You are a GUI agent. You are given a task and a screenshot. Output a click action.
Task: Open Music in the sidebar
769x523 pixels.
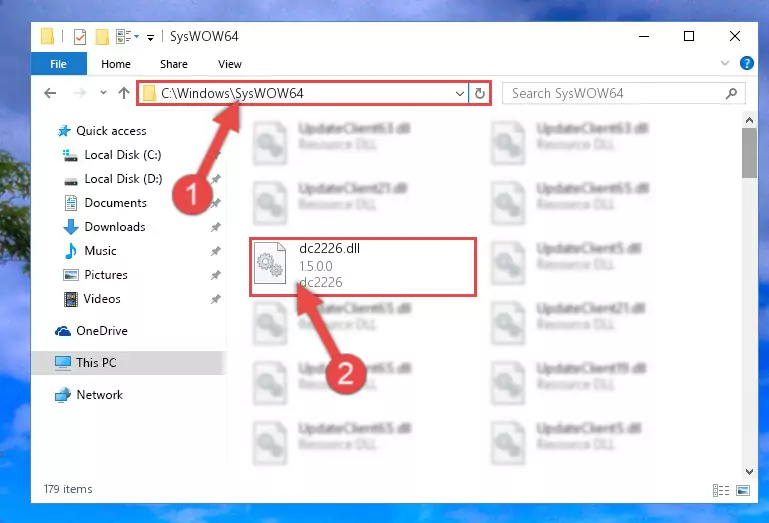tap(100, 251)
